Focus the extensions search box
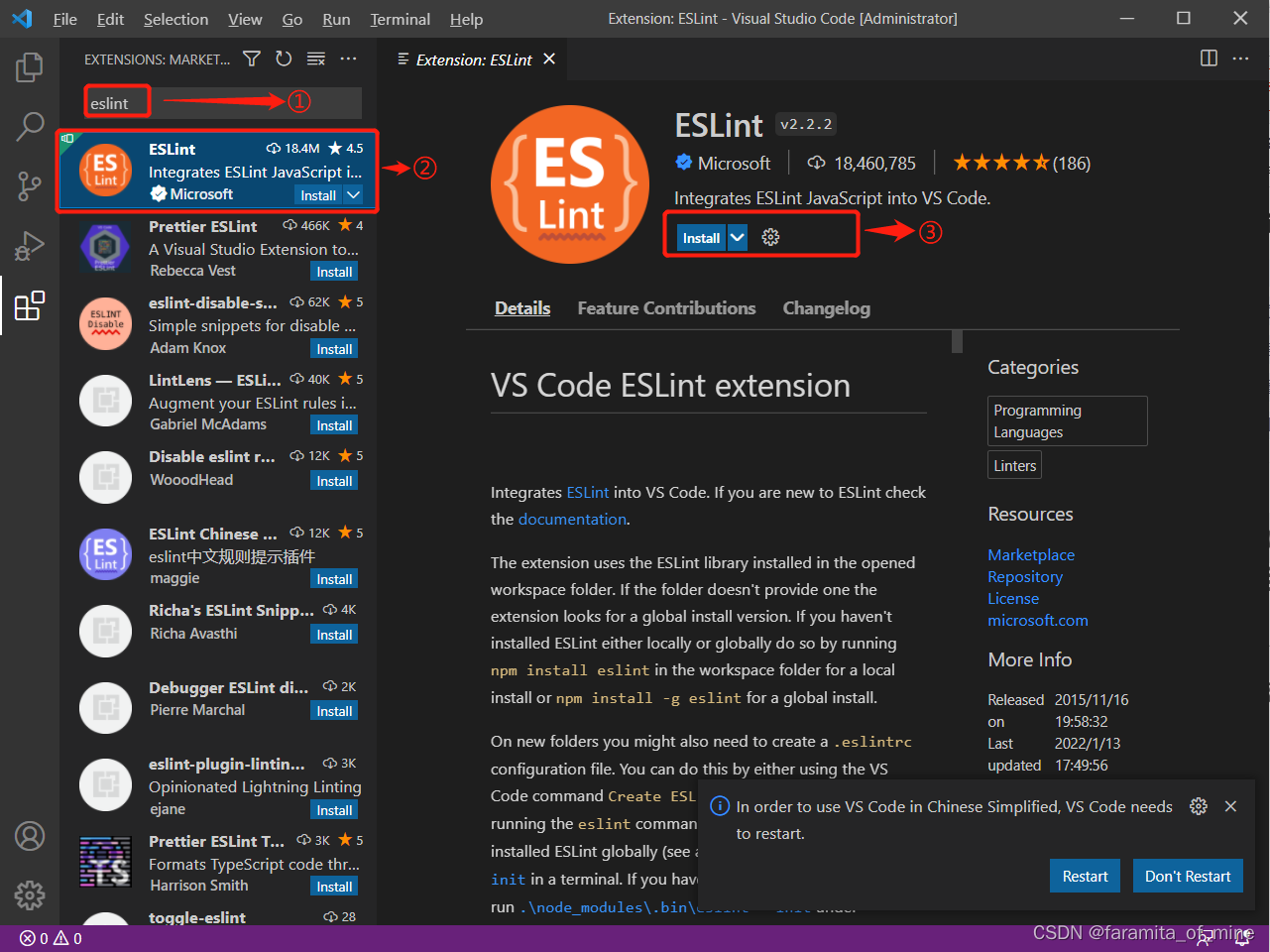 [223, 103]
